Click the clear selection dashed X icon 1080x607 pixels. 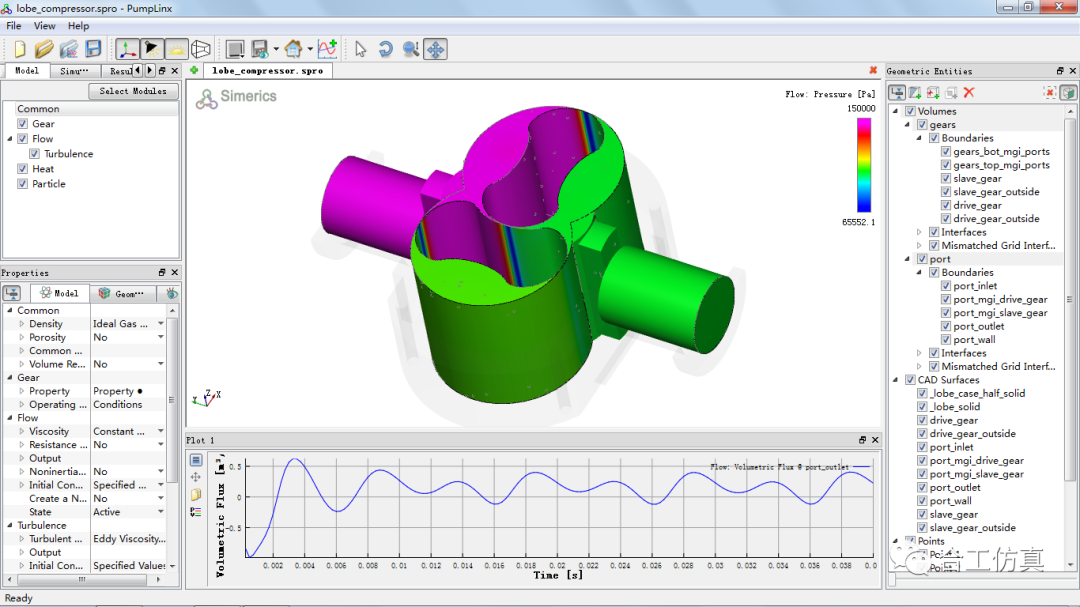(1050, 92)
